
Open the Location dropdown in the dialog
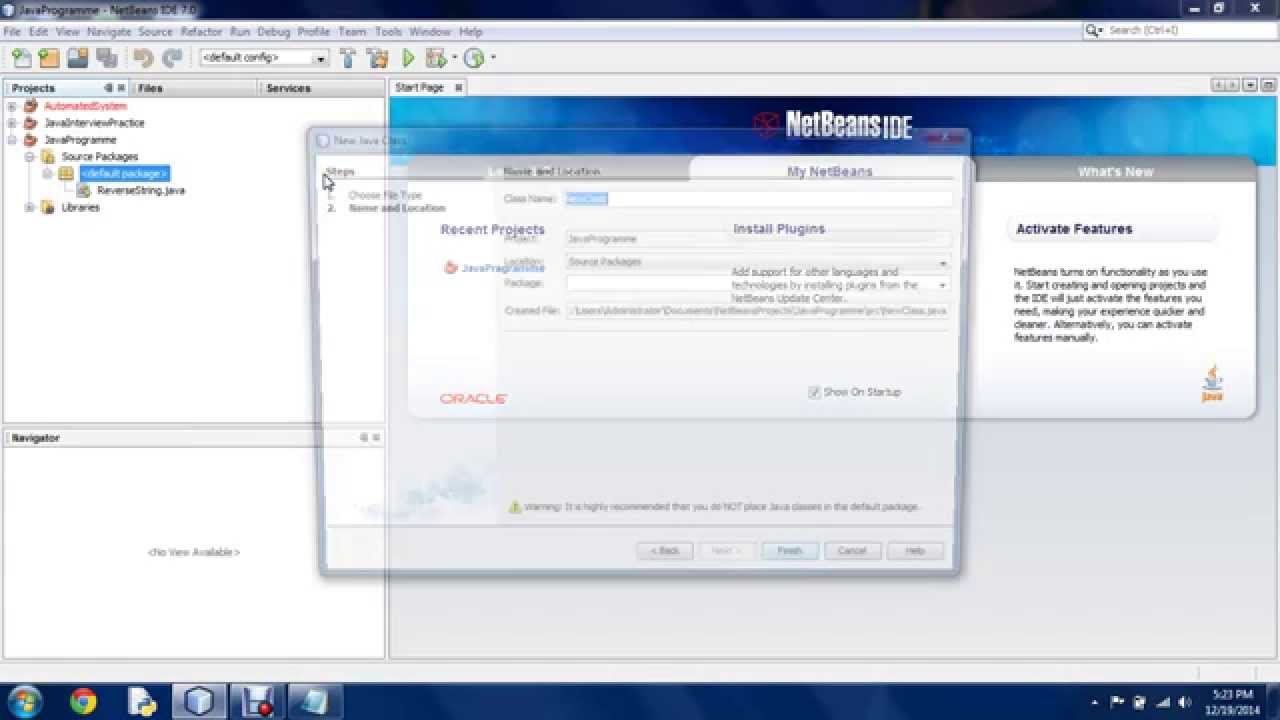pos(942,263)
